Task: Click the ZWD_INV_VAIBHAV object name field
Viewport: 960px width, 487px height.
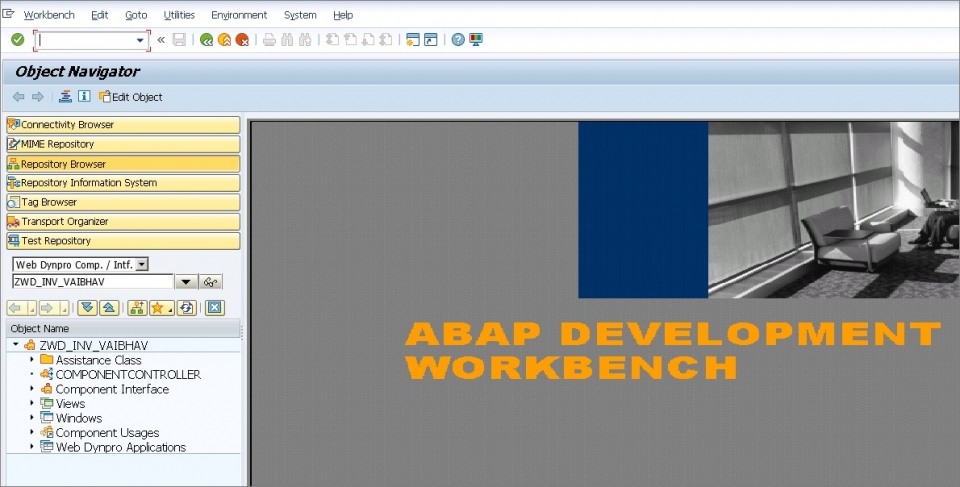Action: [93, 282]
